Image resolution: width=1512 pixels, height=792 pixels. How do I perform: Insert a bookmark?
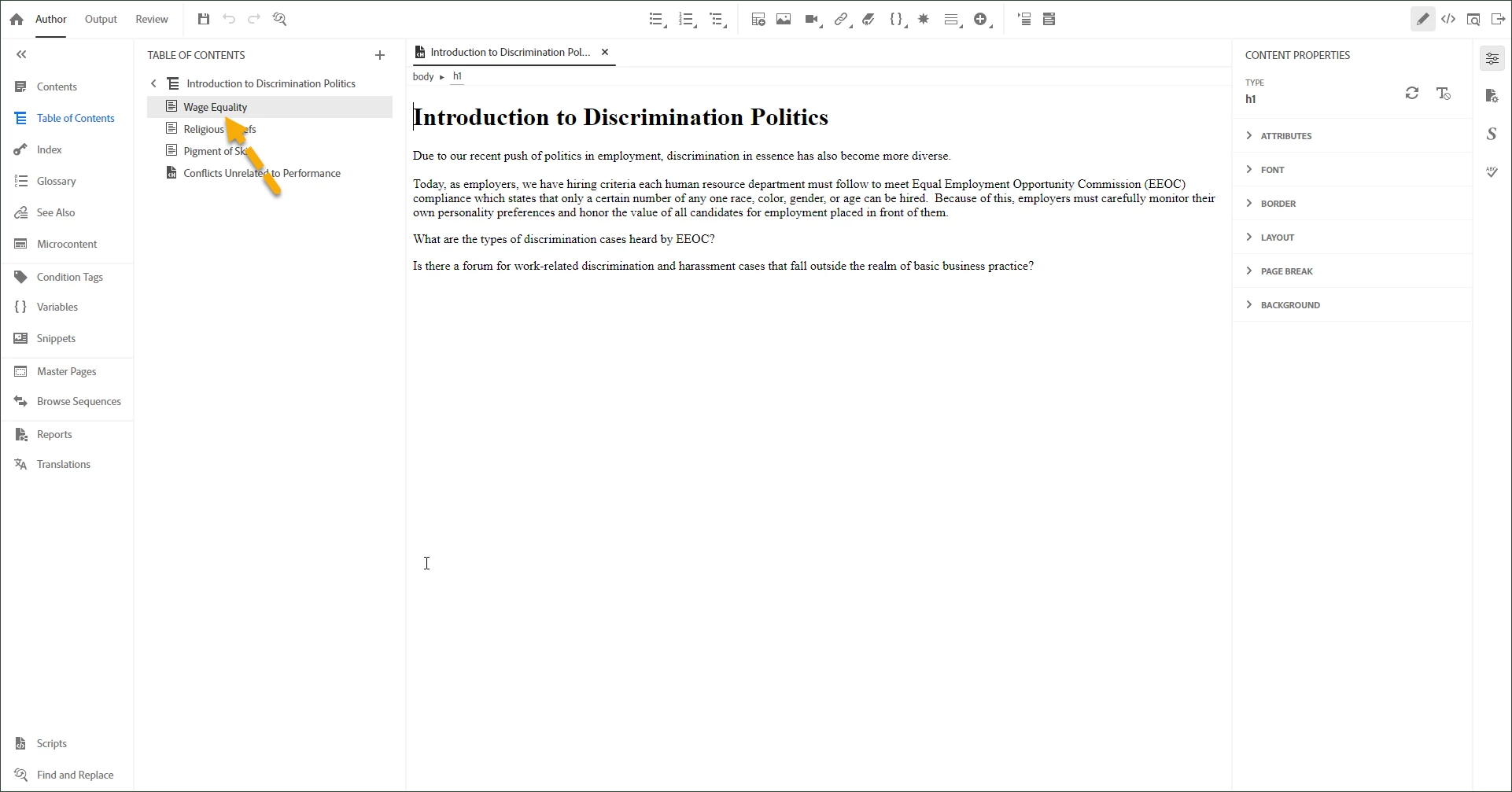[868, 19]
